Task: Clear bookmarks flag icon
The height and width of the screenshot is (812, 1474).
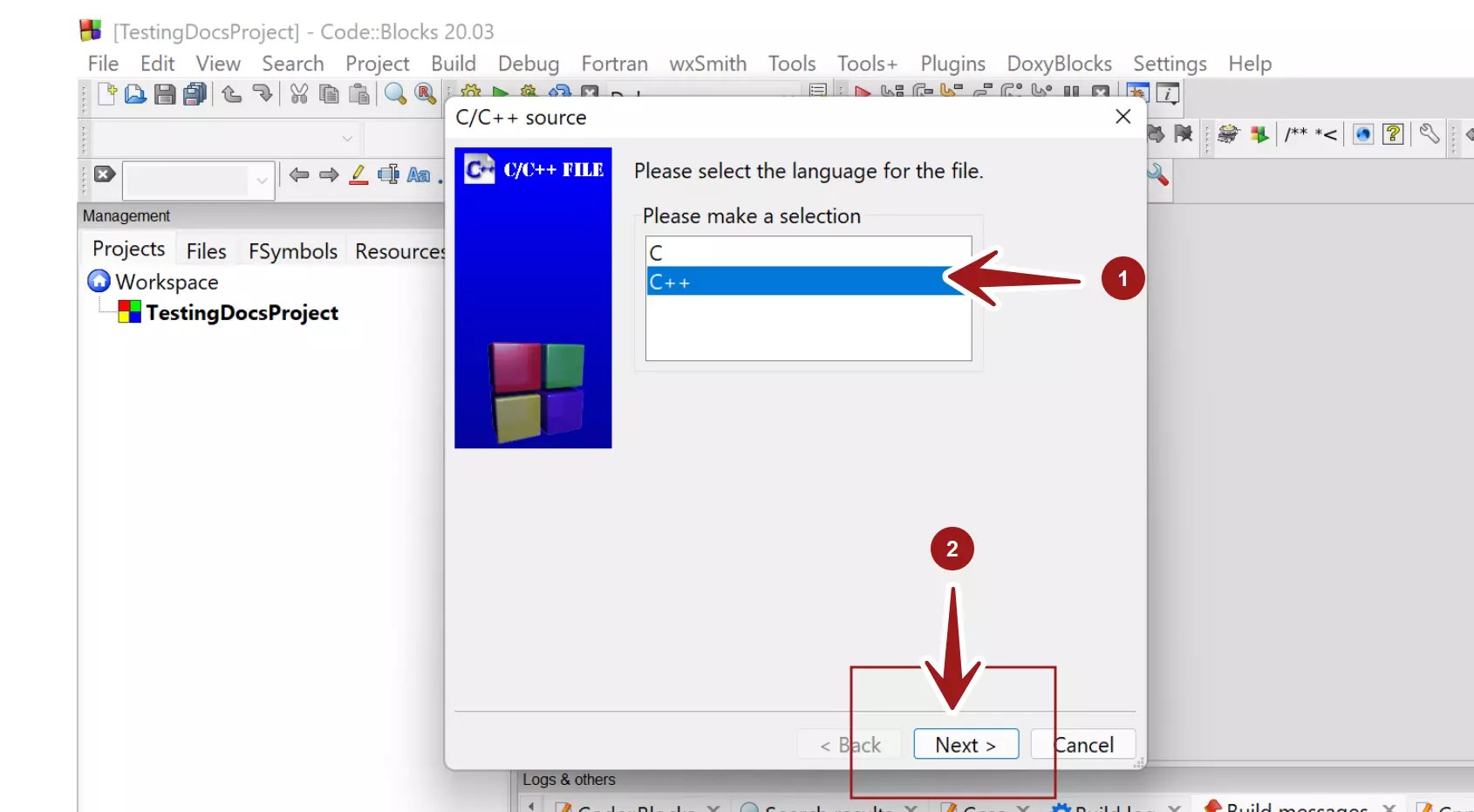Action: [x=1183, y=134]
